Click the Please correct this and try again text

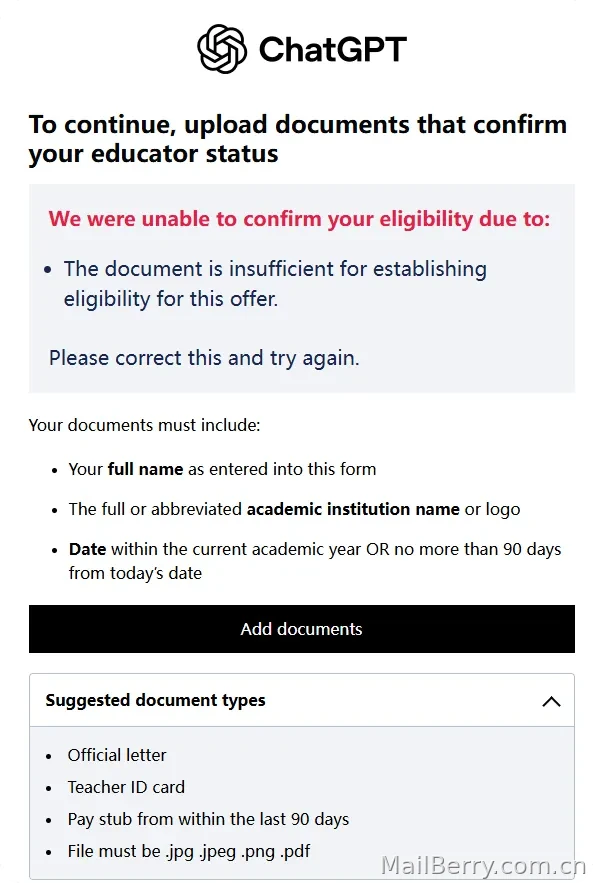(204, 358)
